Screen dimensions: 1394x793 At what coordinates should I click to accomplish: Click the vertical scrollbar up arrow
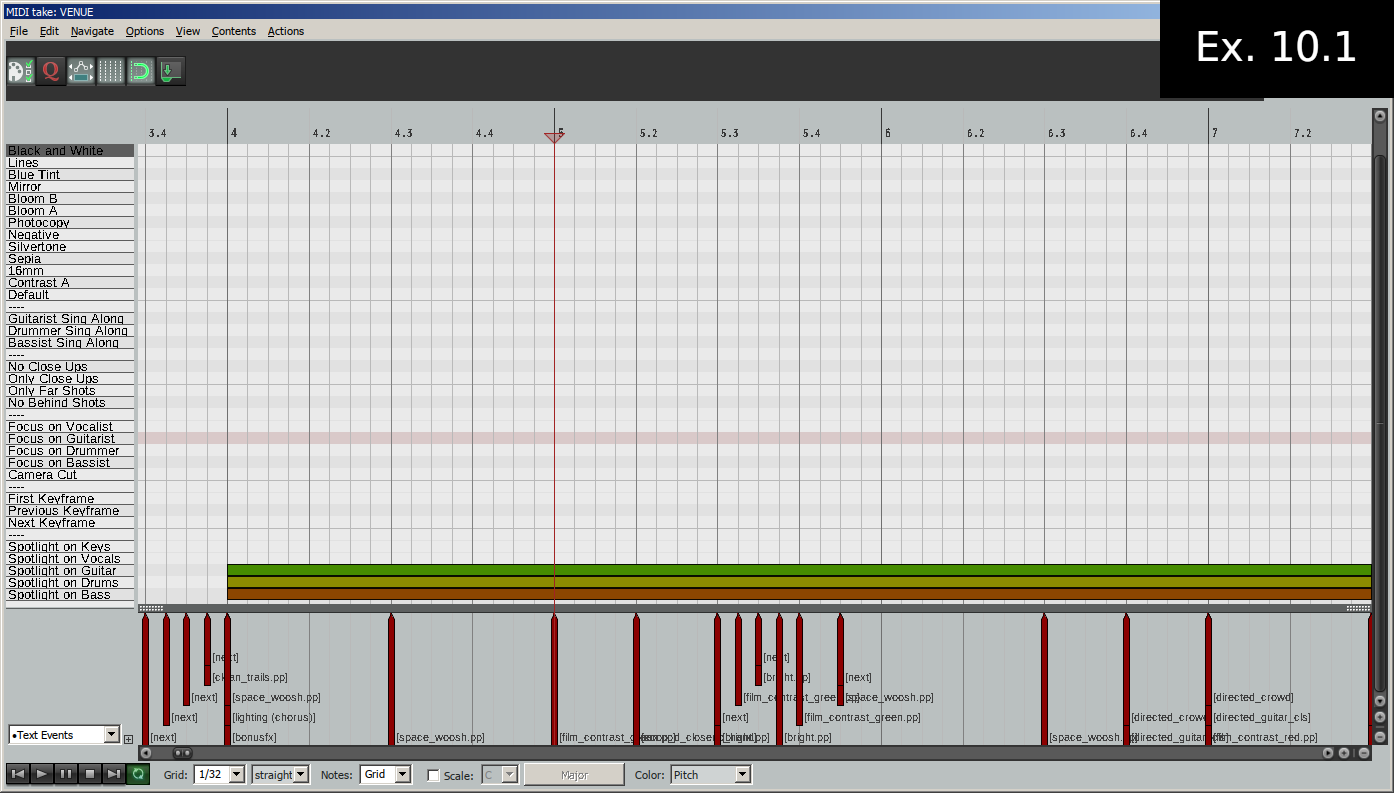pos(1380,114)
